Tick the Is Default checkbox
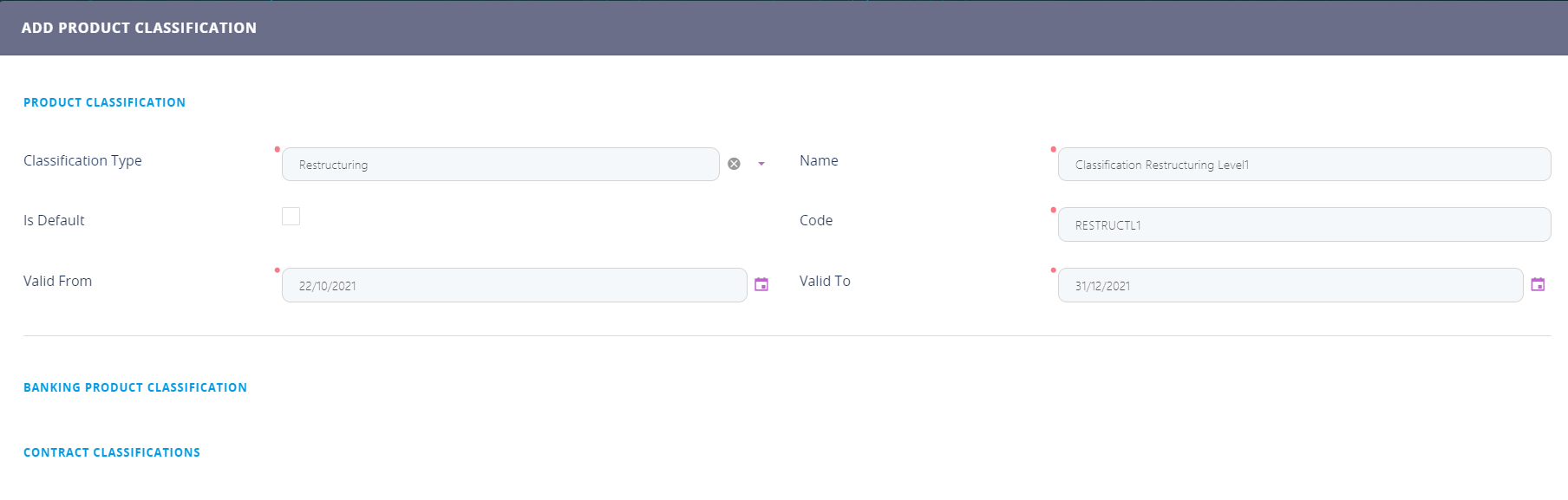The image size is (1568, 500). pos(291,217)
